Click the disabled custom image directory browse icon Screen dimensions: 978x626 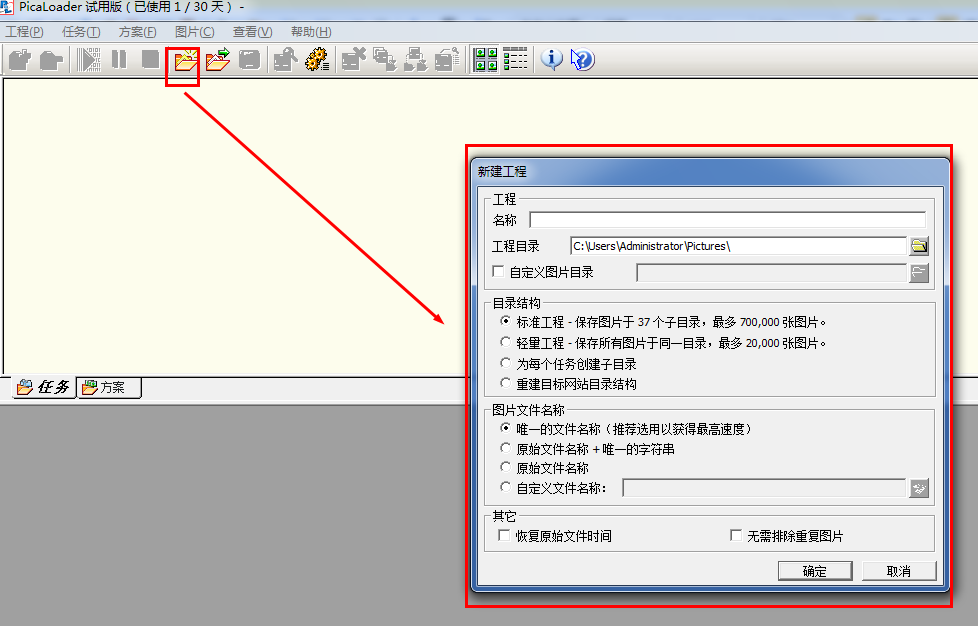click(919, 272)
